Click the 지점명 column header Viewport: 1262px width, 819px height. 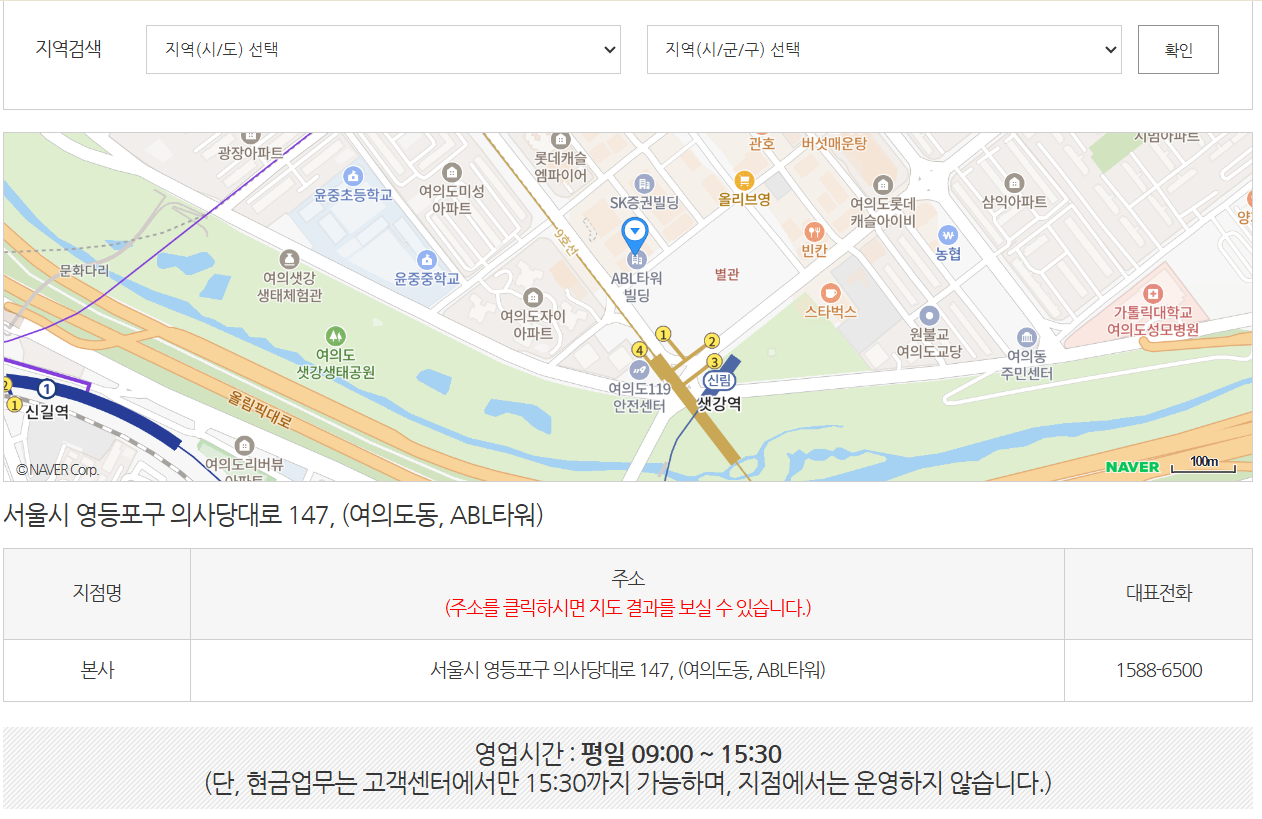tap(97, 593)
